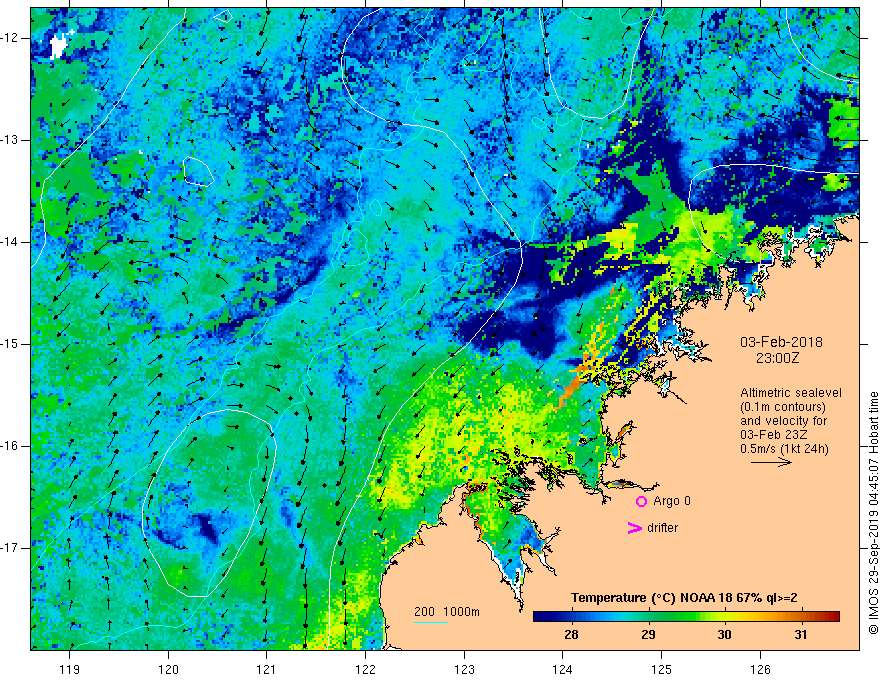Click latitude label -12 on left axis

click(x=10, y=38)
